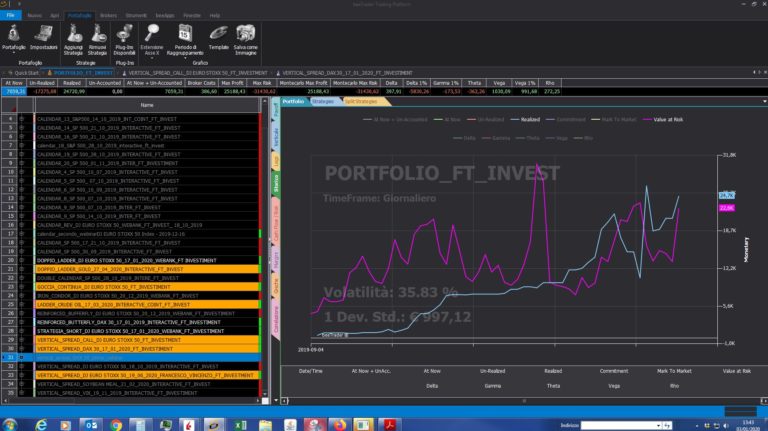
Task: Expand the Portafoglio button dropdown arrow
Action: [14, 53]
